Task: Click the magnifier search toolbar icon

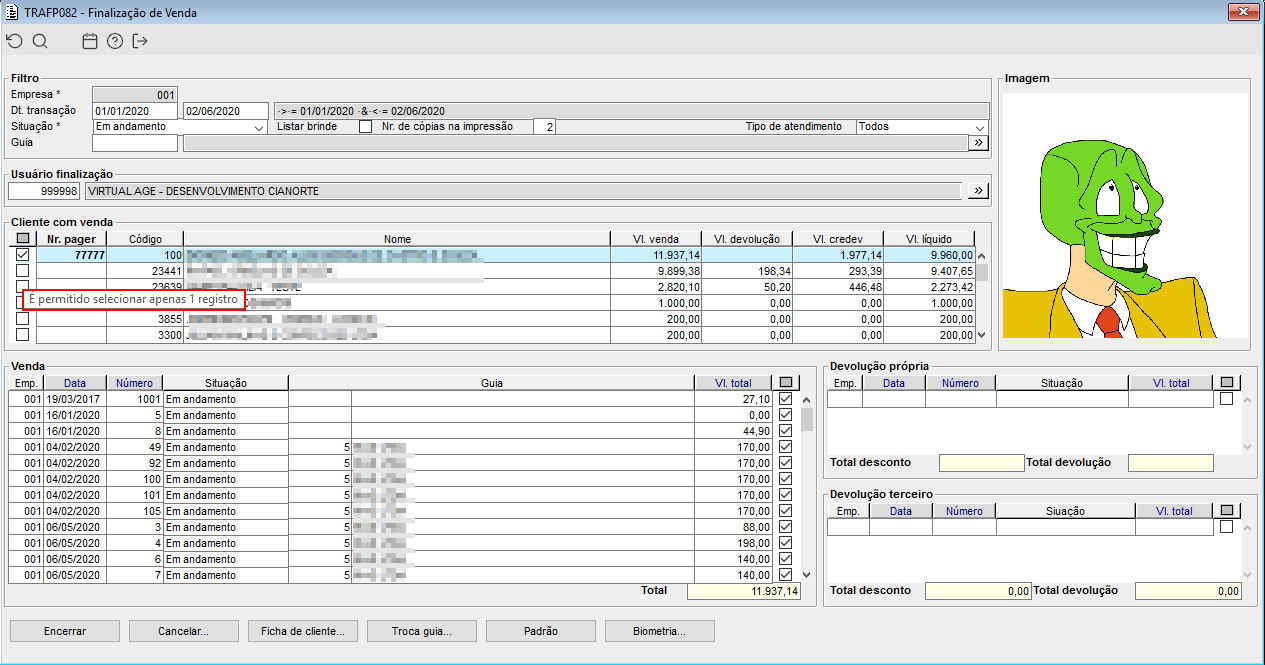Action: 40,41
